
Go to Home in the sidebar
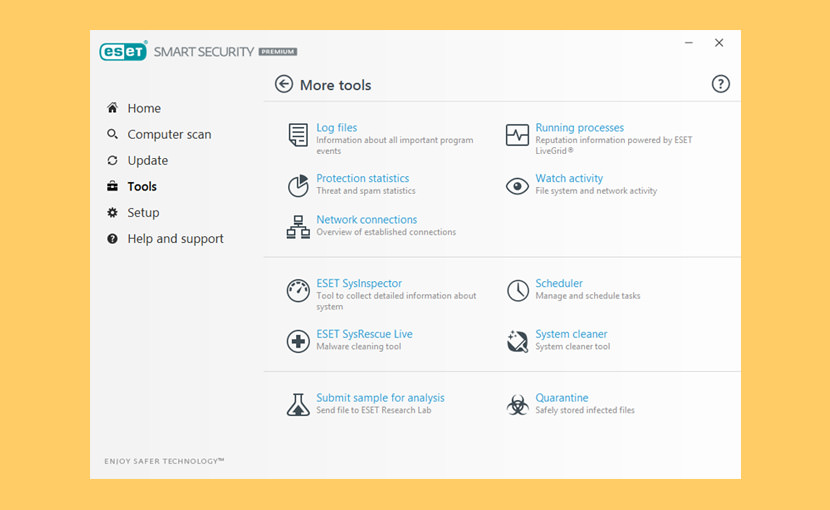click(144, 108)
